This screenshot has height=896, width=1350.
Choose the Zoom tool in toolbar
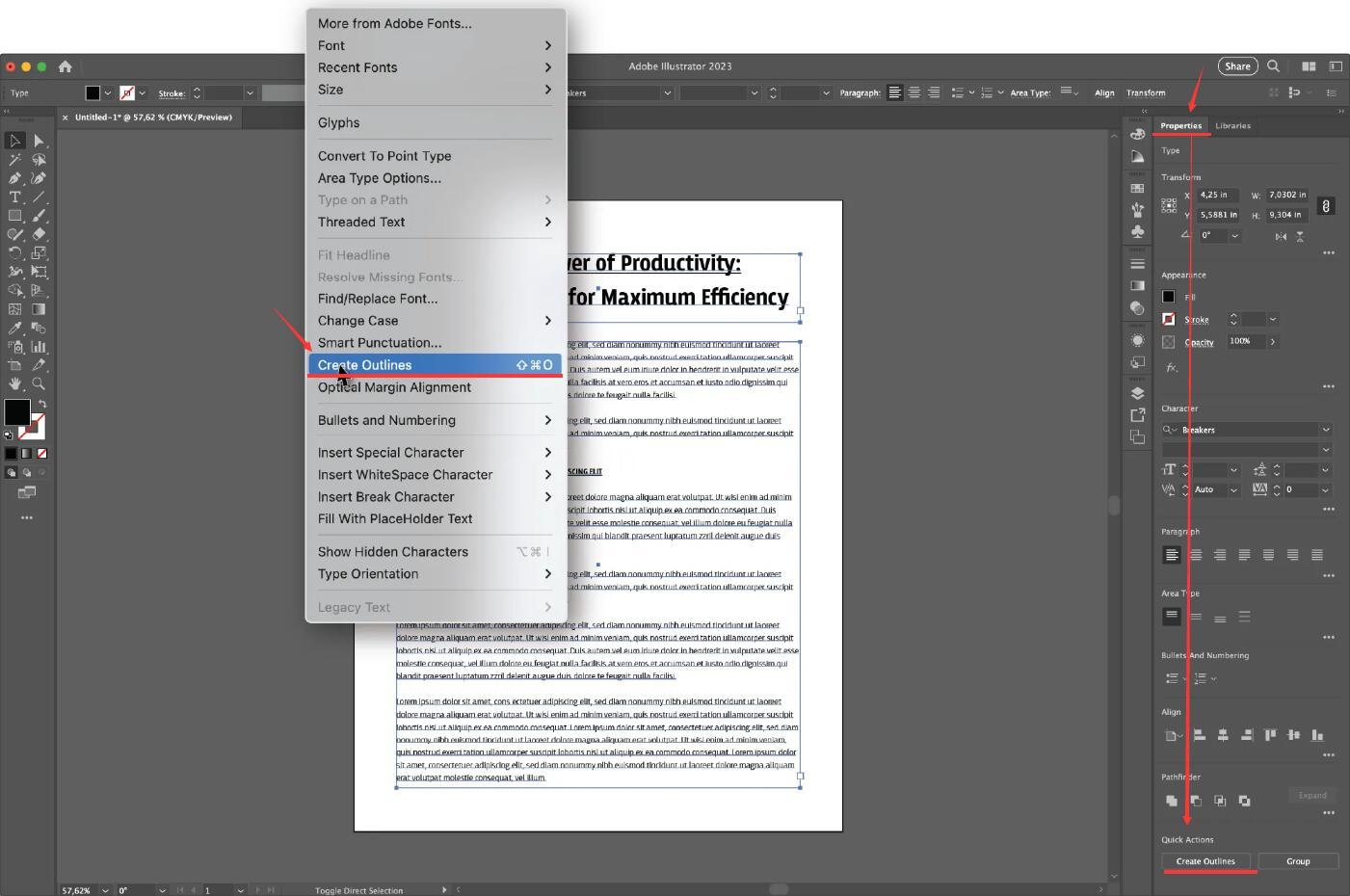click(x=39, y=383)
